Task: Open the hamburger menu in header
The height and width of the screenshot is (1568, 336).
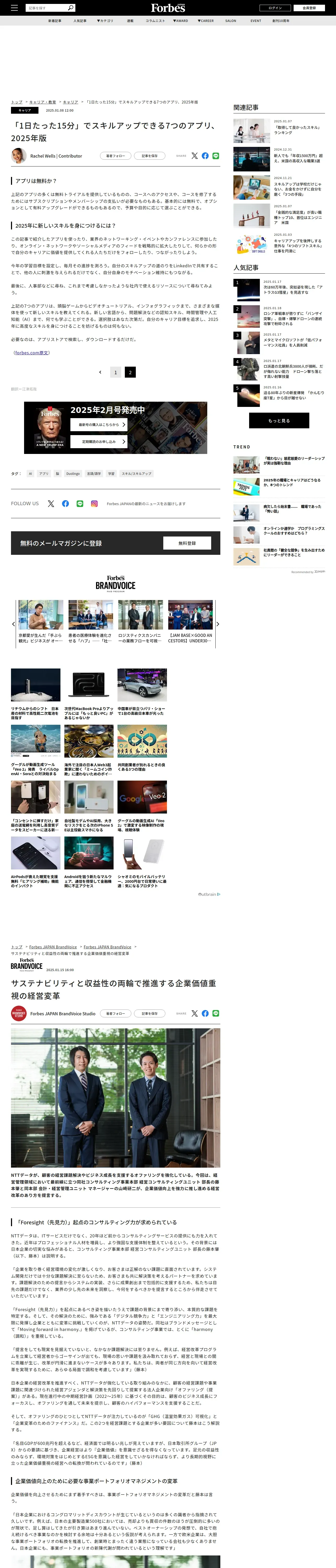Action: (x=15, y=8)
